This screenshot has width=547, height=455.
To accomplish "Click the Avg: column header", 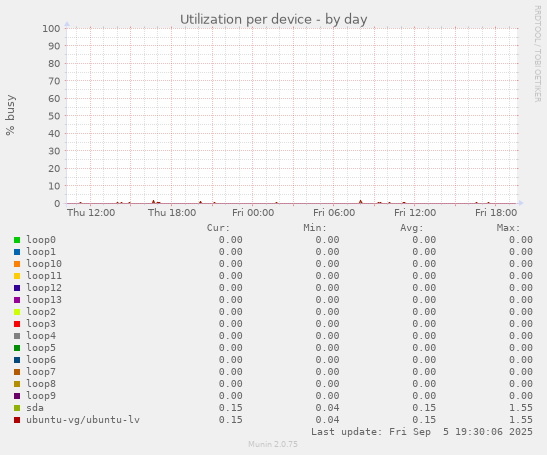I will pos(412,228).
